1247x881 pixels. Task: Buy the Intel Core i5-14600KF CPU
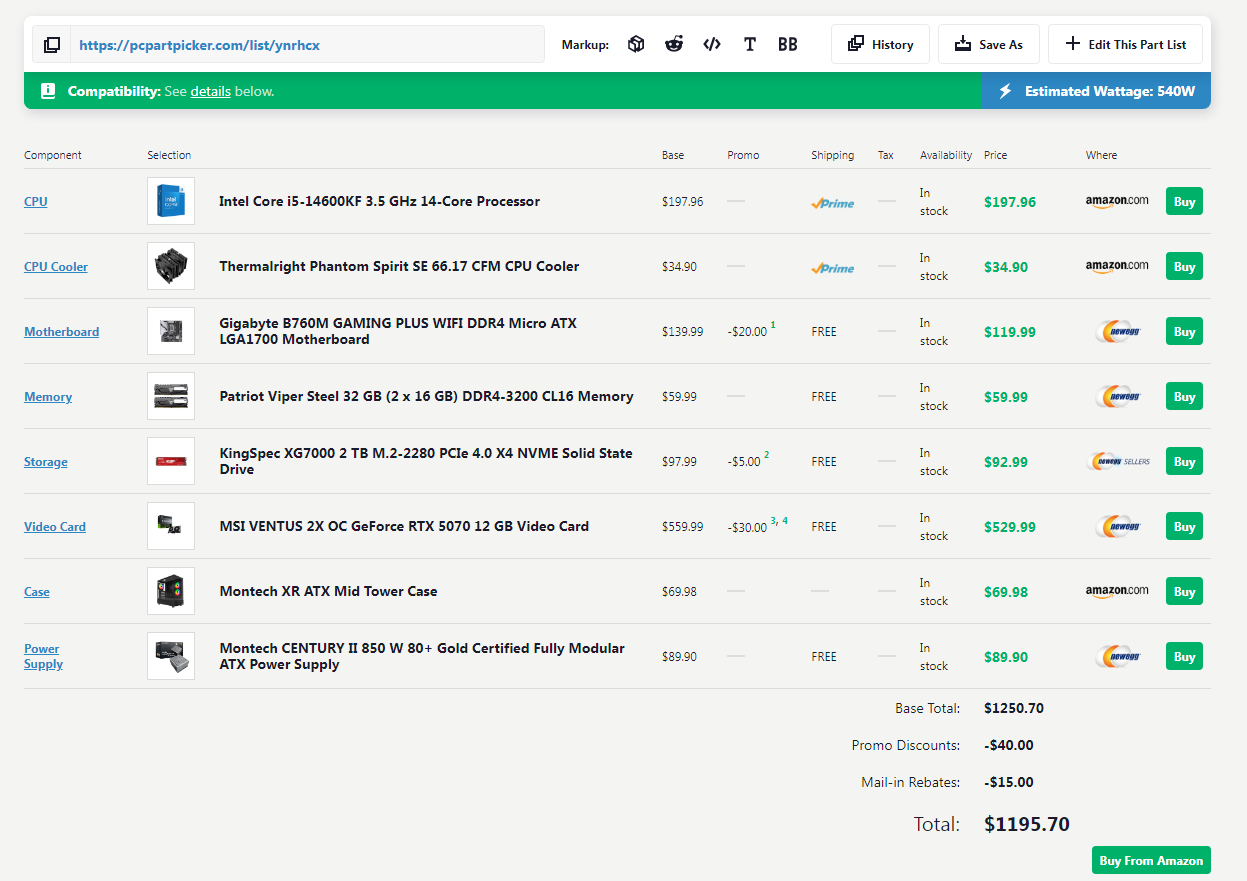pos(1184,201)
